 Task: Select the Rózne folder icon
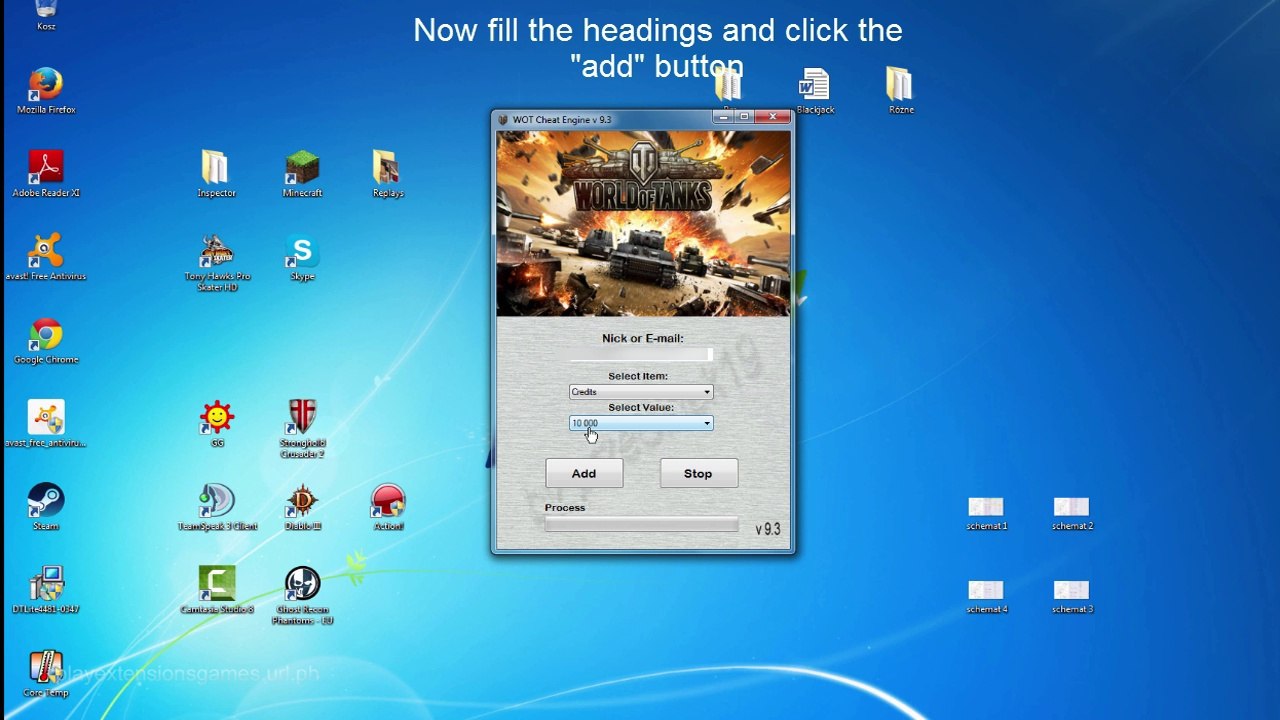[900, 91]
